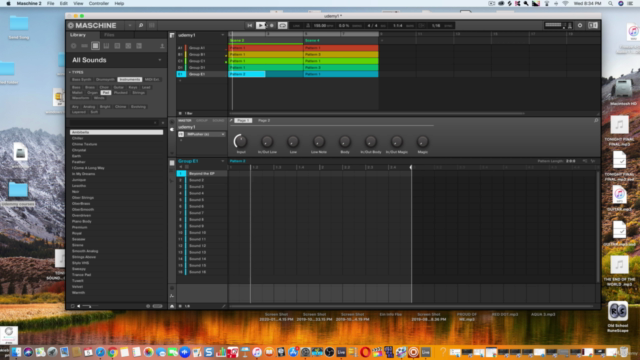Image resolution: width=640 pixels, height=360 pixels.
Task: Select the Loops browser type icon
Action: 128,46
